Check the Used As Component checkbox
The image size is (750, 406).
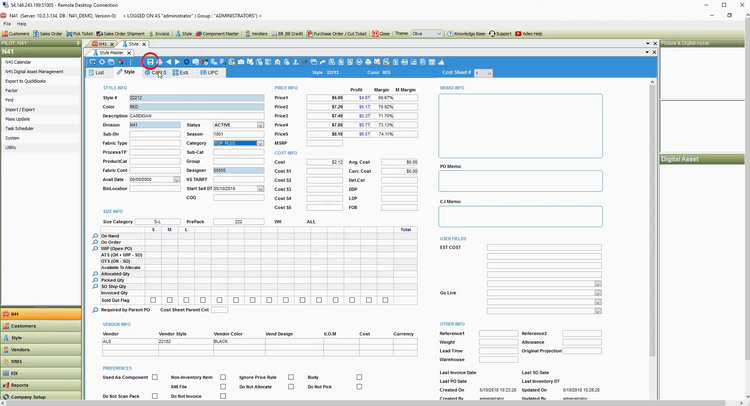154,377
